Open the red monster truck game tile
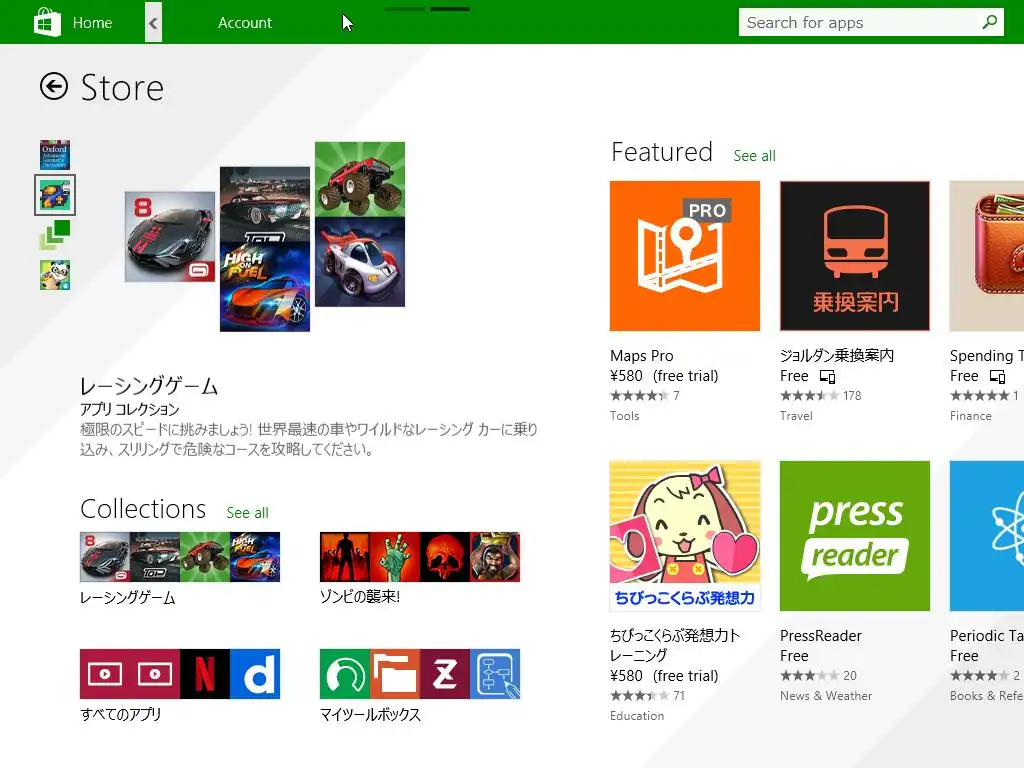 360,180
